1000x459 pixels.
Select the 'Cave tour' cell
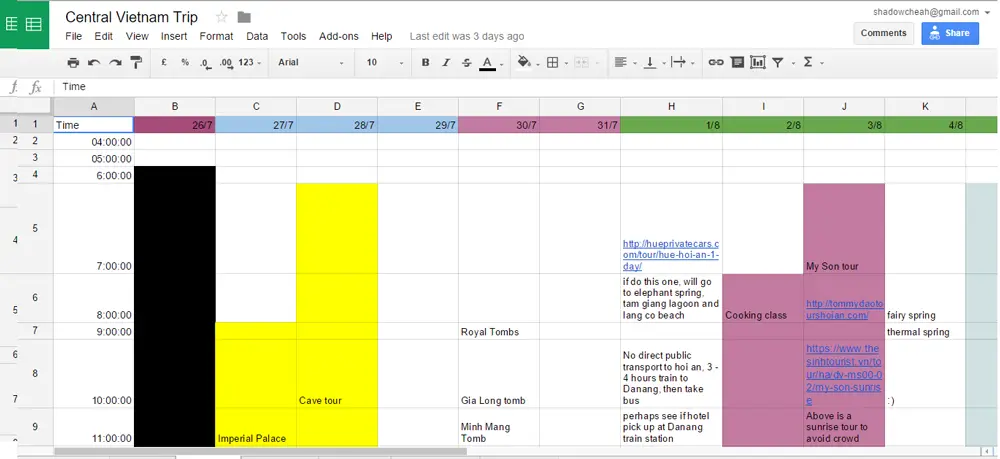[x=337, y=374]
